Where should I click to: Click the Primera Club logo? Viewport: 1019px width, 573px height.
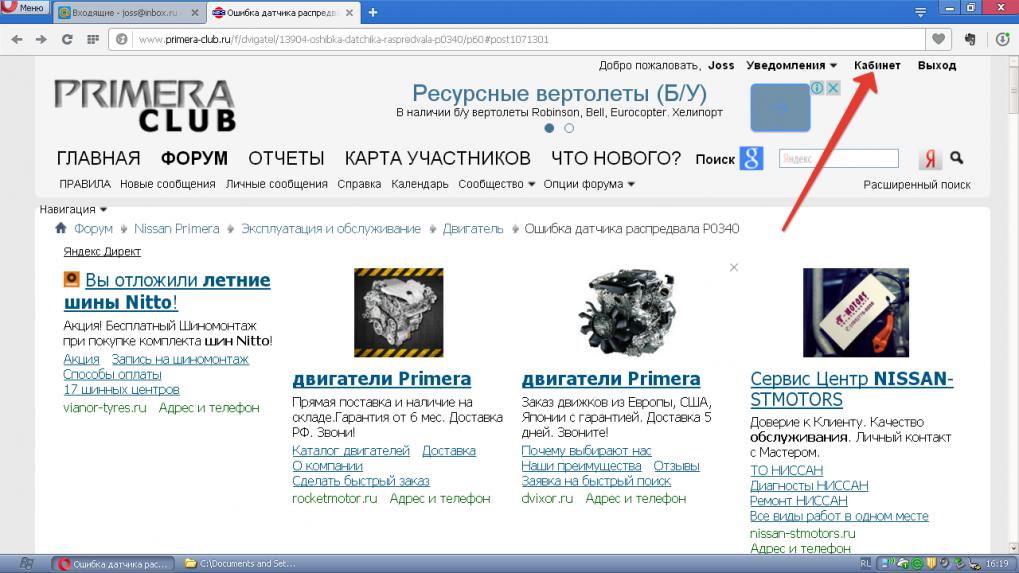(145, 106)
